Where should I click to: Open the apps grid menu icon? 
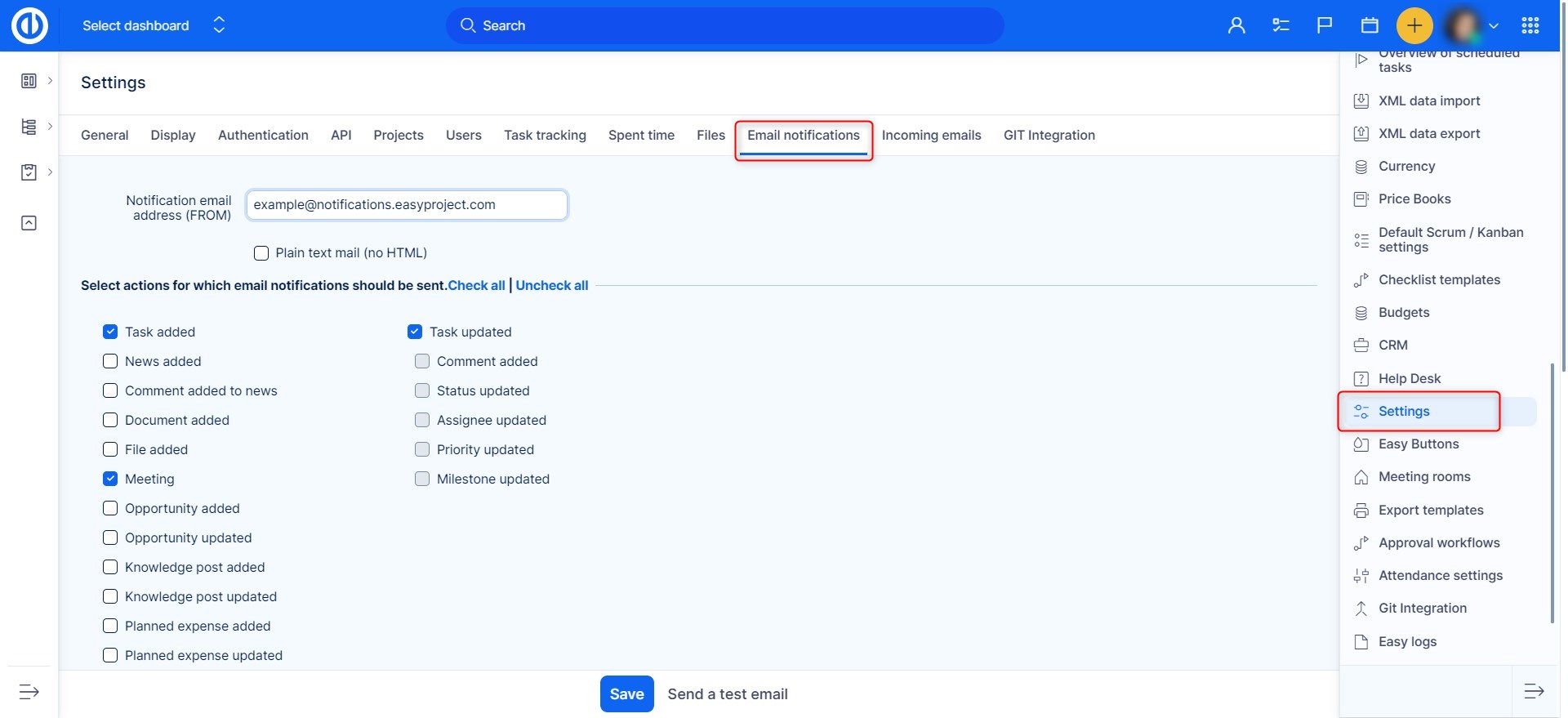(1530, 26)
